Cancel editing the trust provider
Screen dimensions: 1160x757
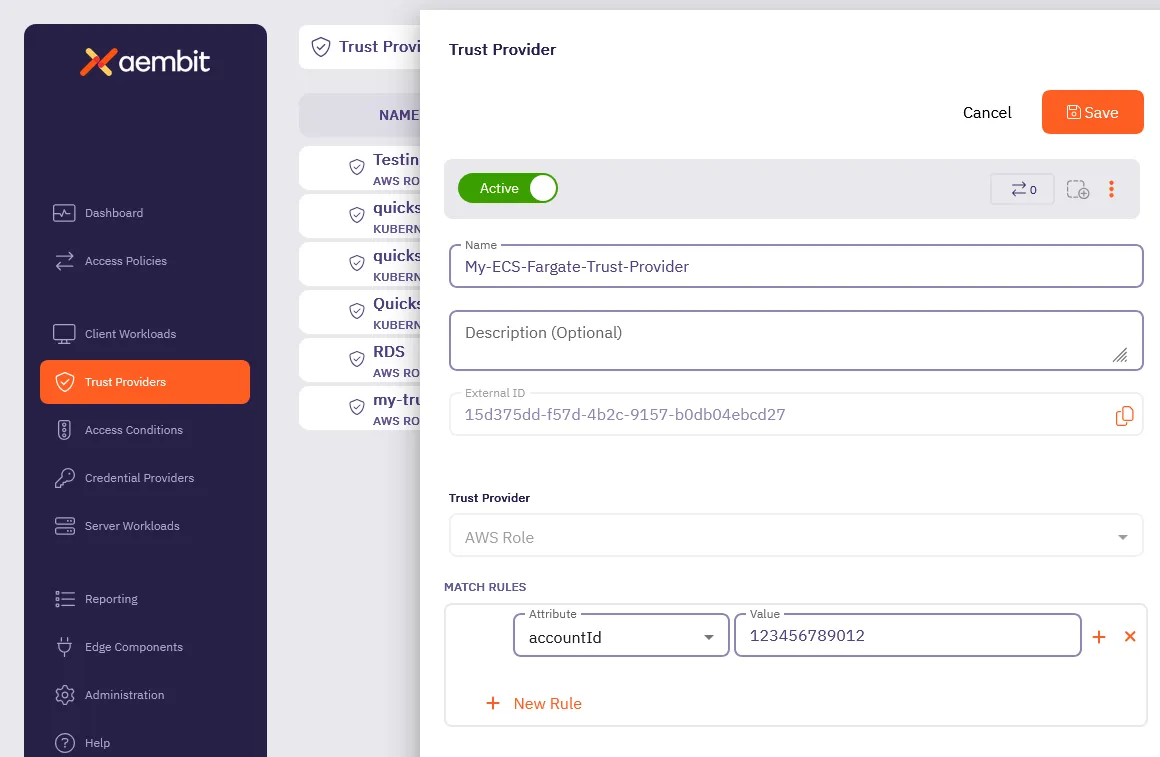click(986, 112)
